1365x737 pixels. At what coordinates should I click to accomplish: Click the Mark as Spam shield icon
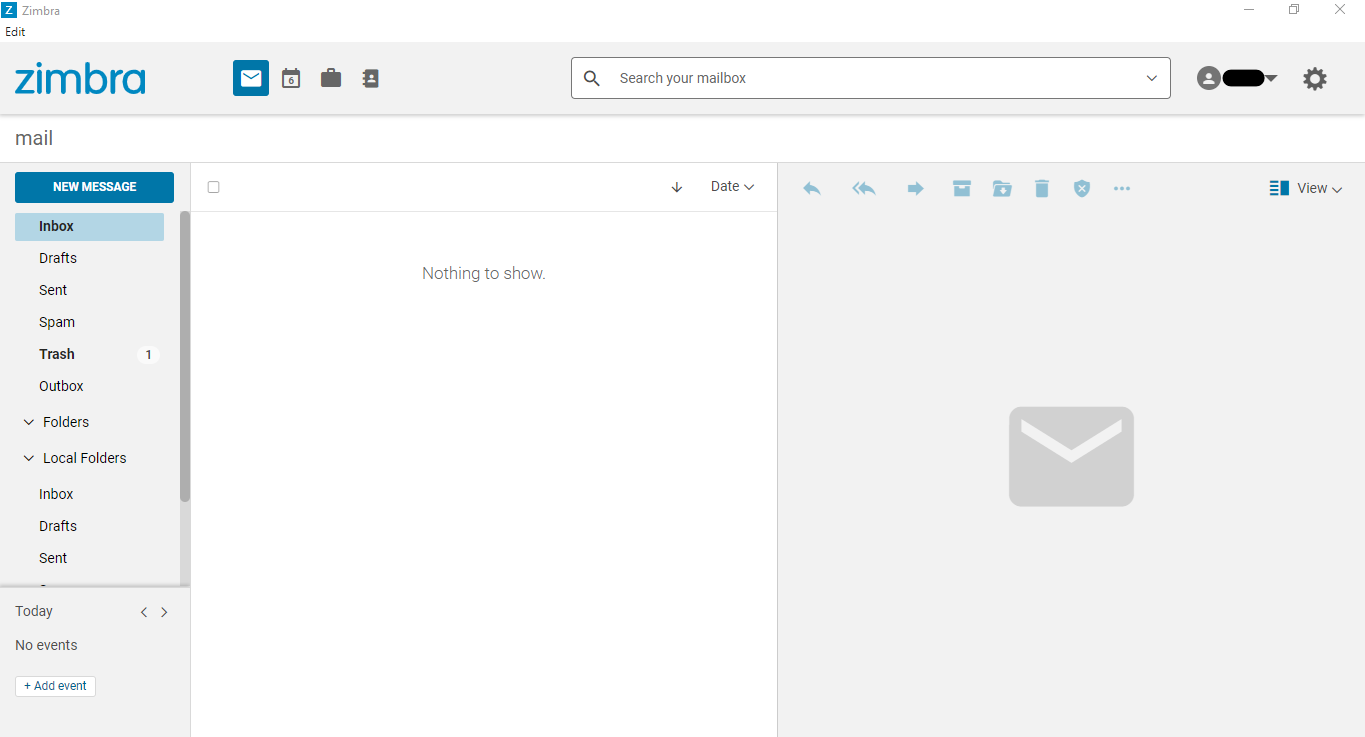[1081, 188]
